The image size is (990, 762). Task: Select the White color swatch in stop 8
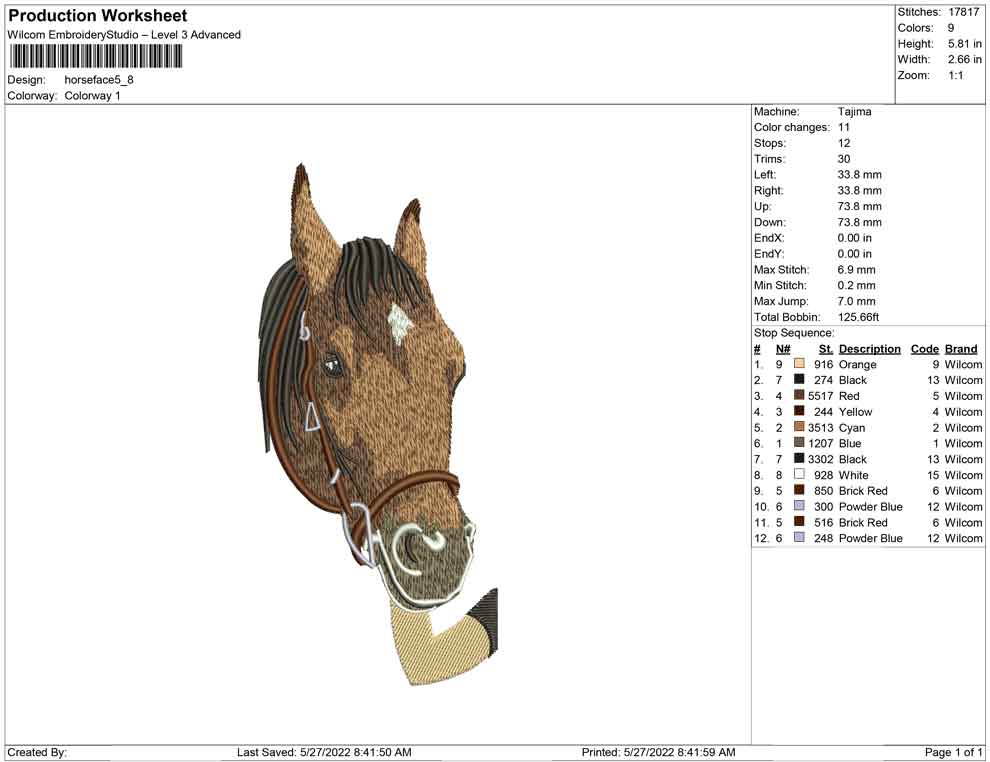(x=799, y=475)
